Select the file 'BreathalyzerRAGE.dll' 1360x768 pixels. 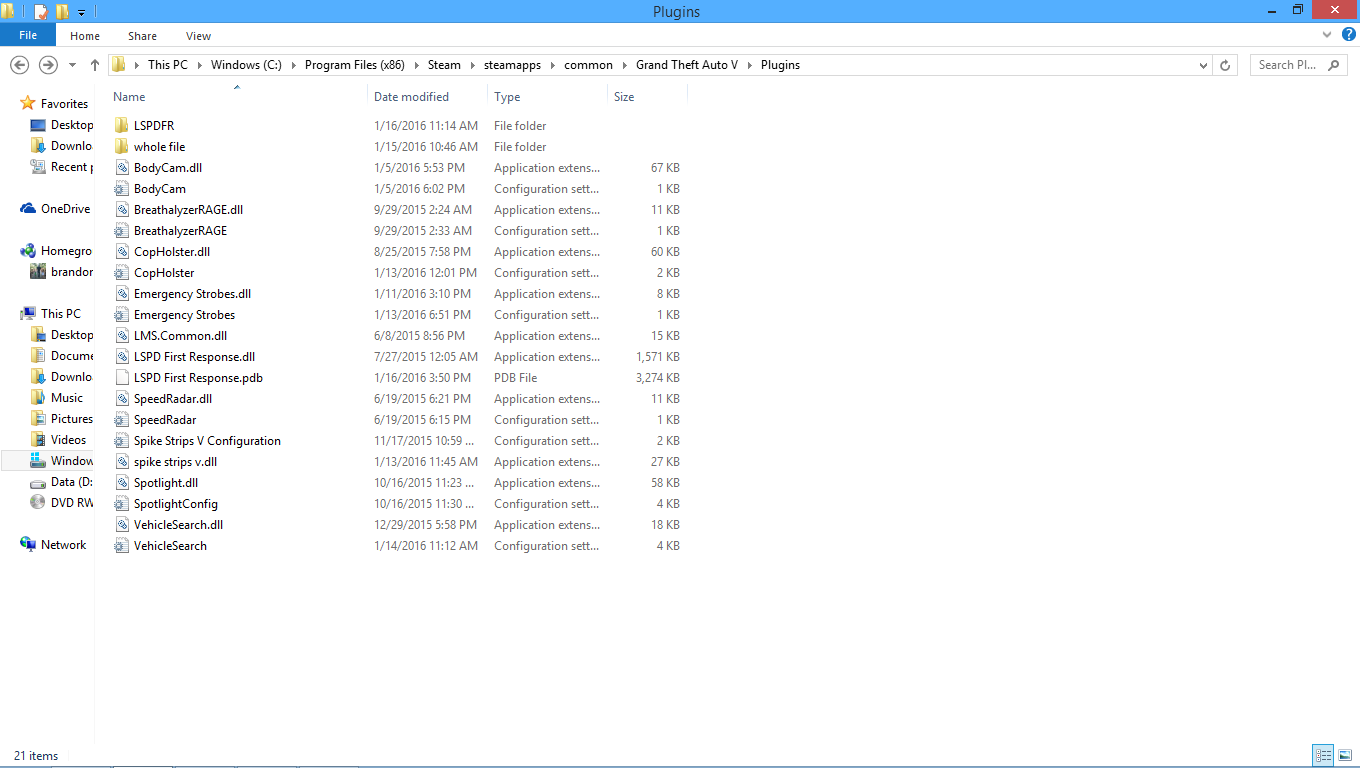pyautogui.click(x=188, y=210)
